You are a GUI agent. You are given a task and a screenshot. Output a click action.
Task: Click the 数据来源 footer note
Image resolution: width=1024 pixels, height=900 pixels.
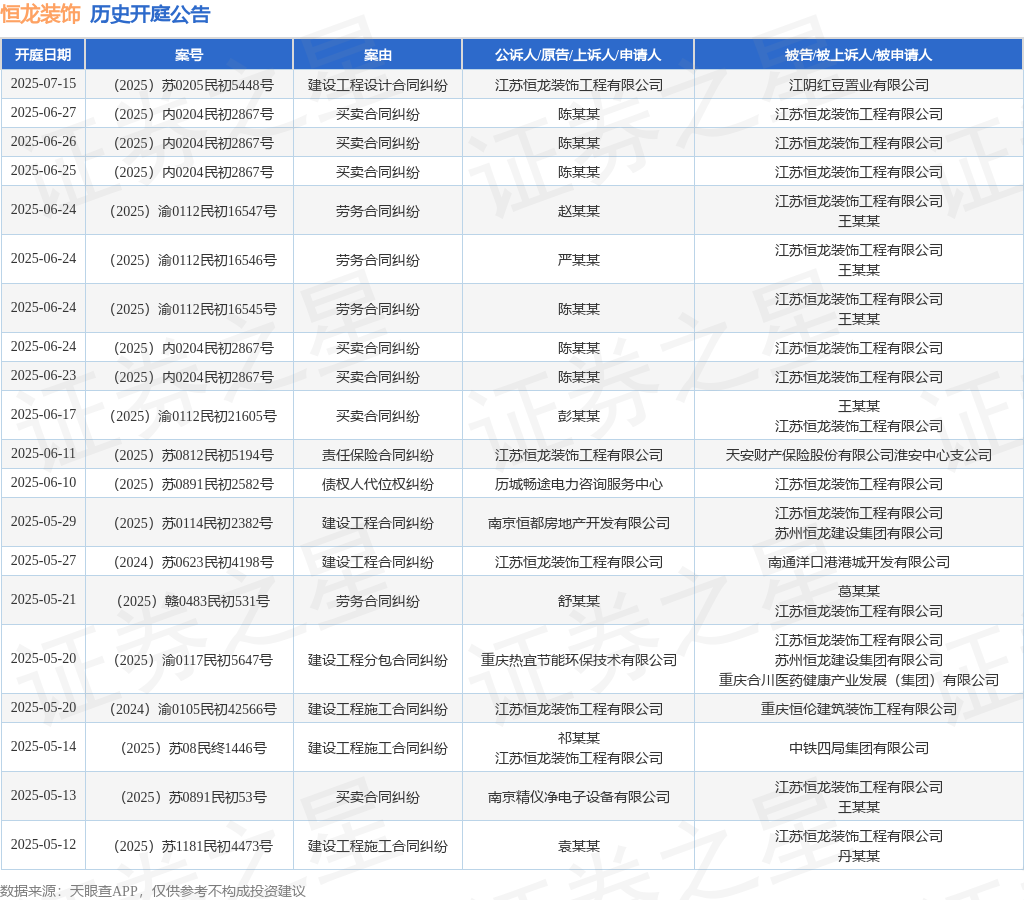(x=153, y=891)
